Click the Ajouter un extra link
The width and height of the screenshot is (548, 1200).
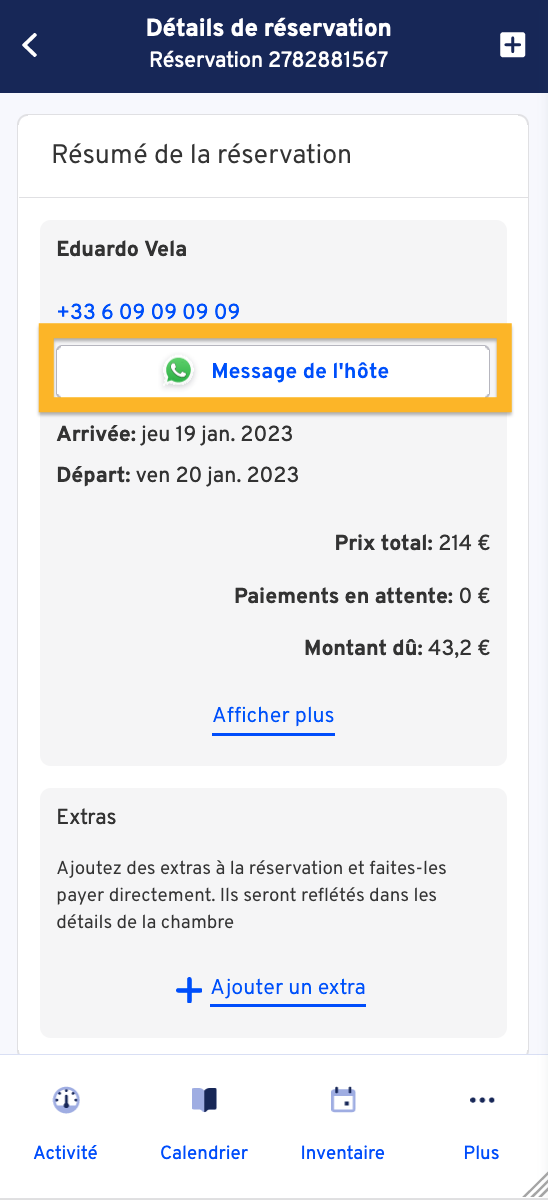pyautogui.click(x=288, y=988)
